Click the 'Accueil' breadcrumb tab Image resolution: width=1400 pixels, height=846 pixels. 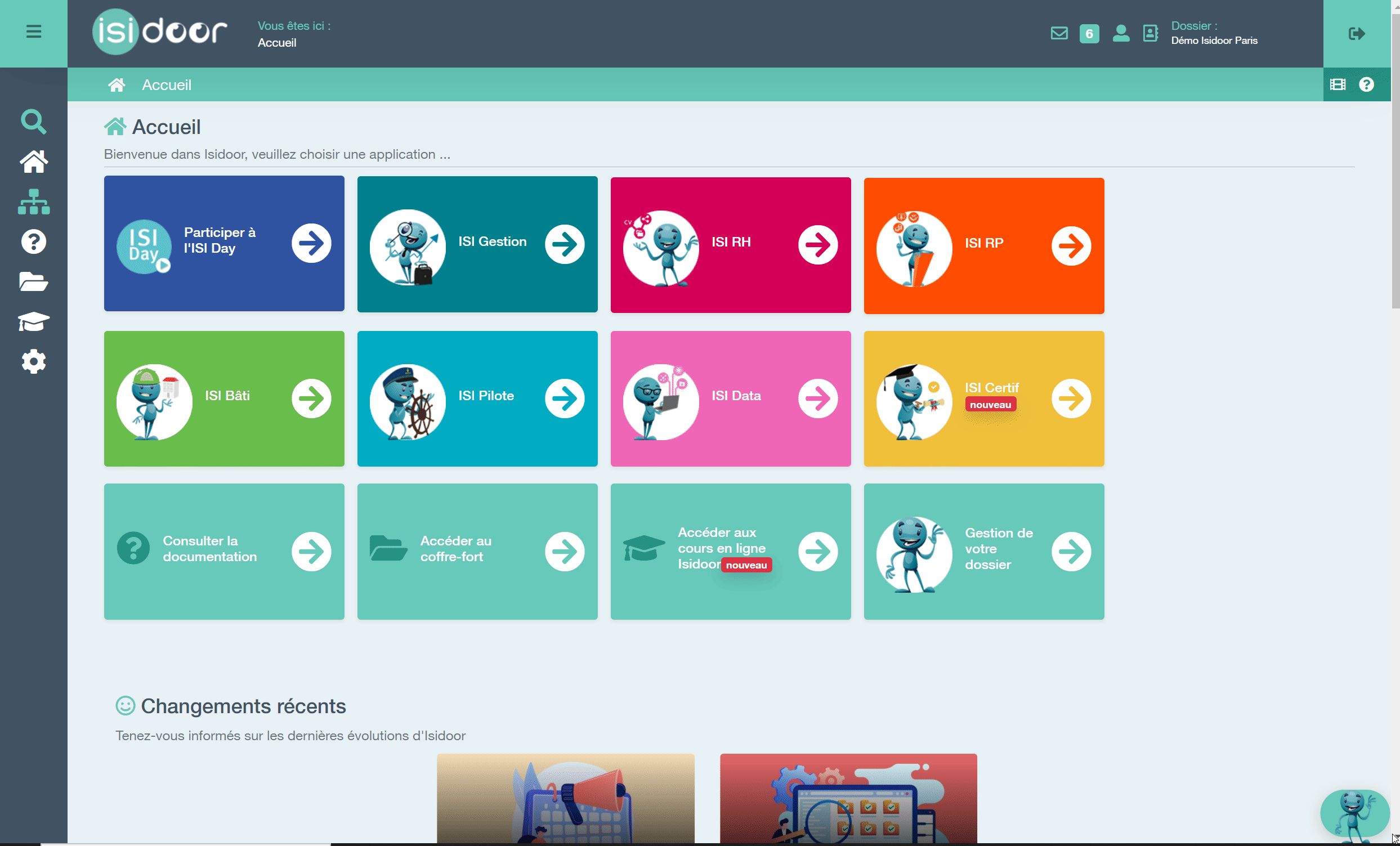tap(167, 84)
